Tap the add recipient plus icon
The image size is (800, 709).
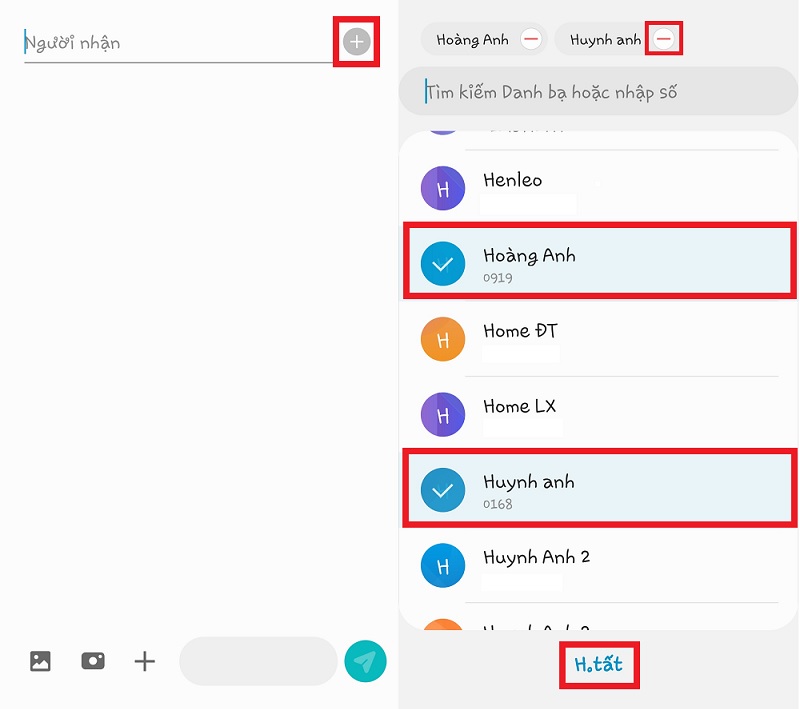tap(356, 42)
